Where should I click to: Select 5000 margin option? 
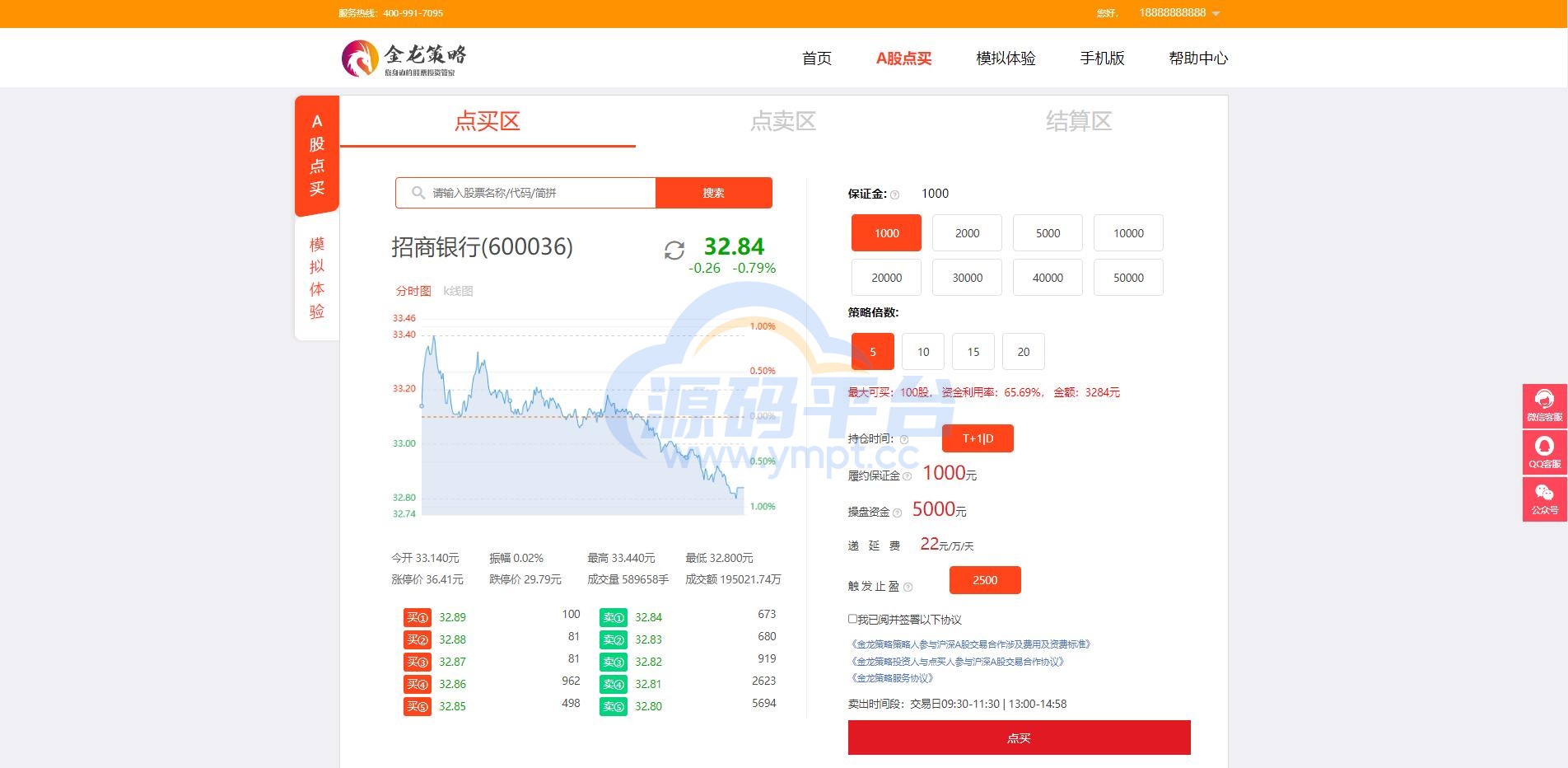1048,233
